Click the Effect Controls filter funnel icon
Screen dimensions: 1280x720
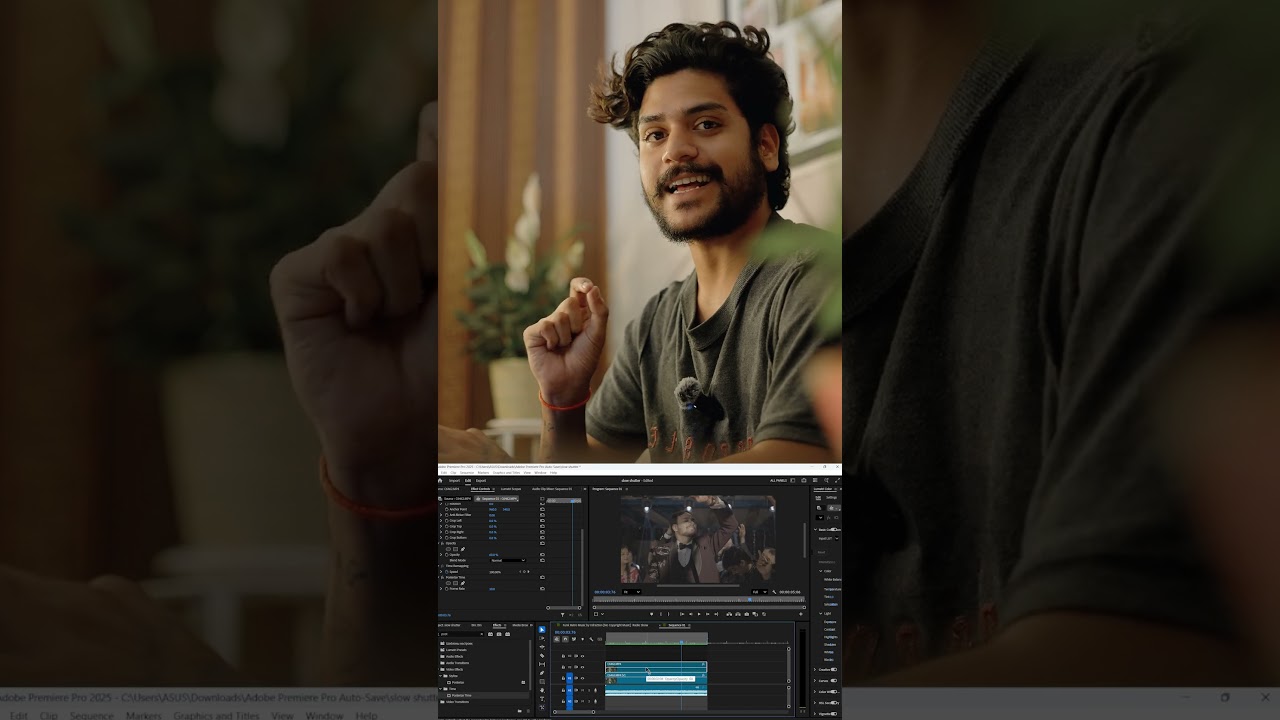[x=562, y=615]
